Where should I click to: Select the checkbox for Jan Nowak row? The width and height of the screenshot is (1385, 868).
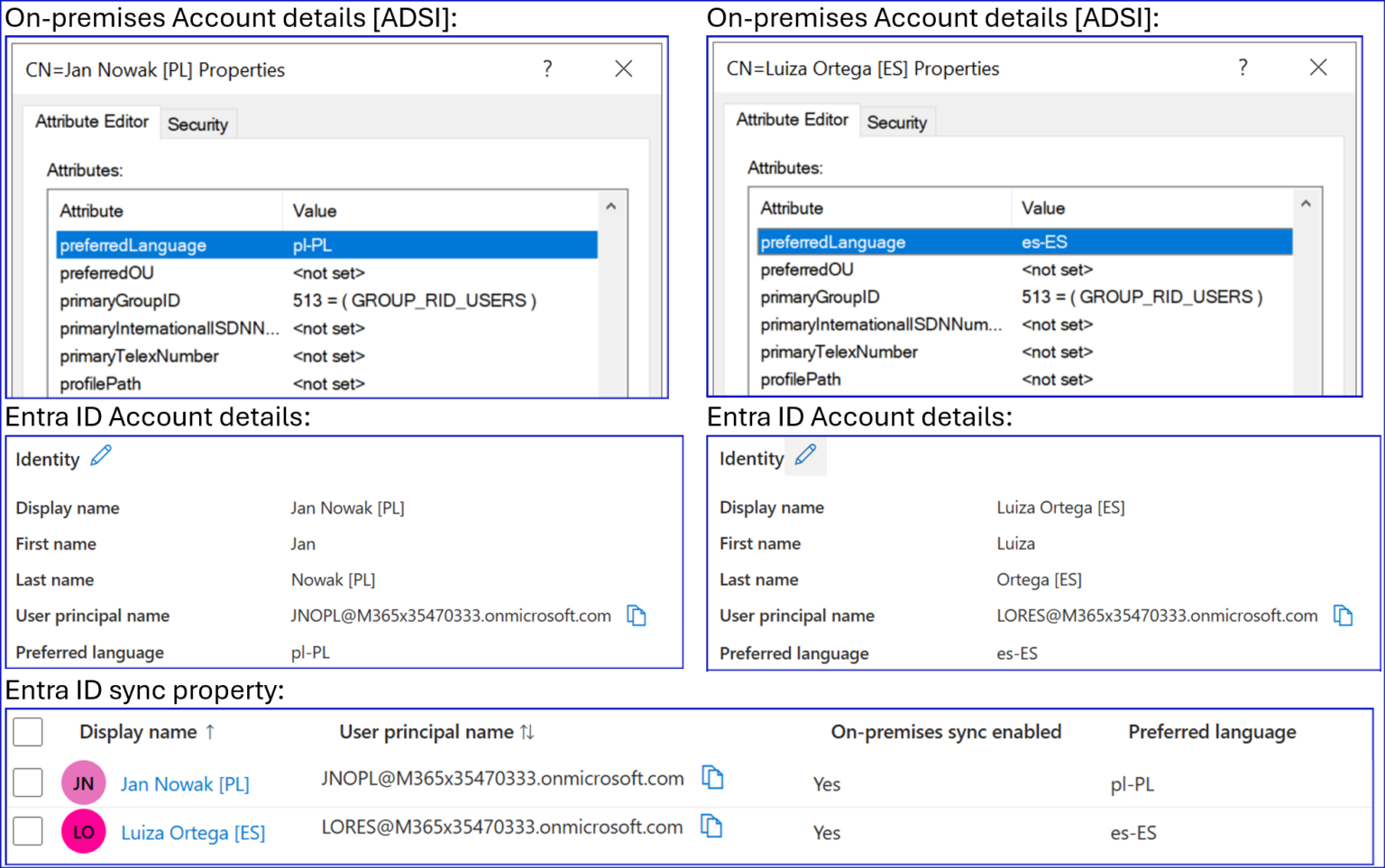point(27,782)
